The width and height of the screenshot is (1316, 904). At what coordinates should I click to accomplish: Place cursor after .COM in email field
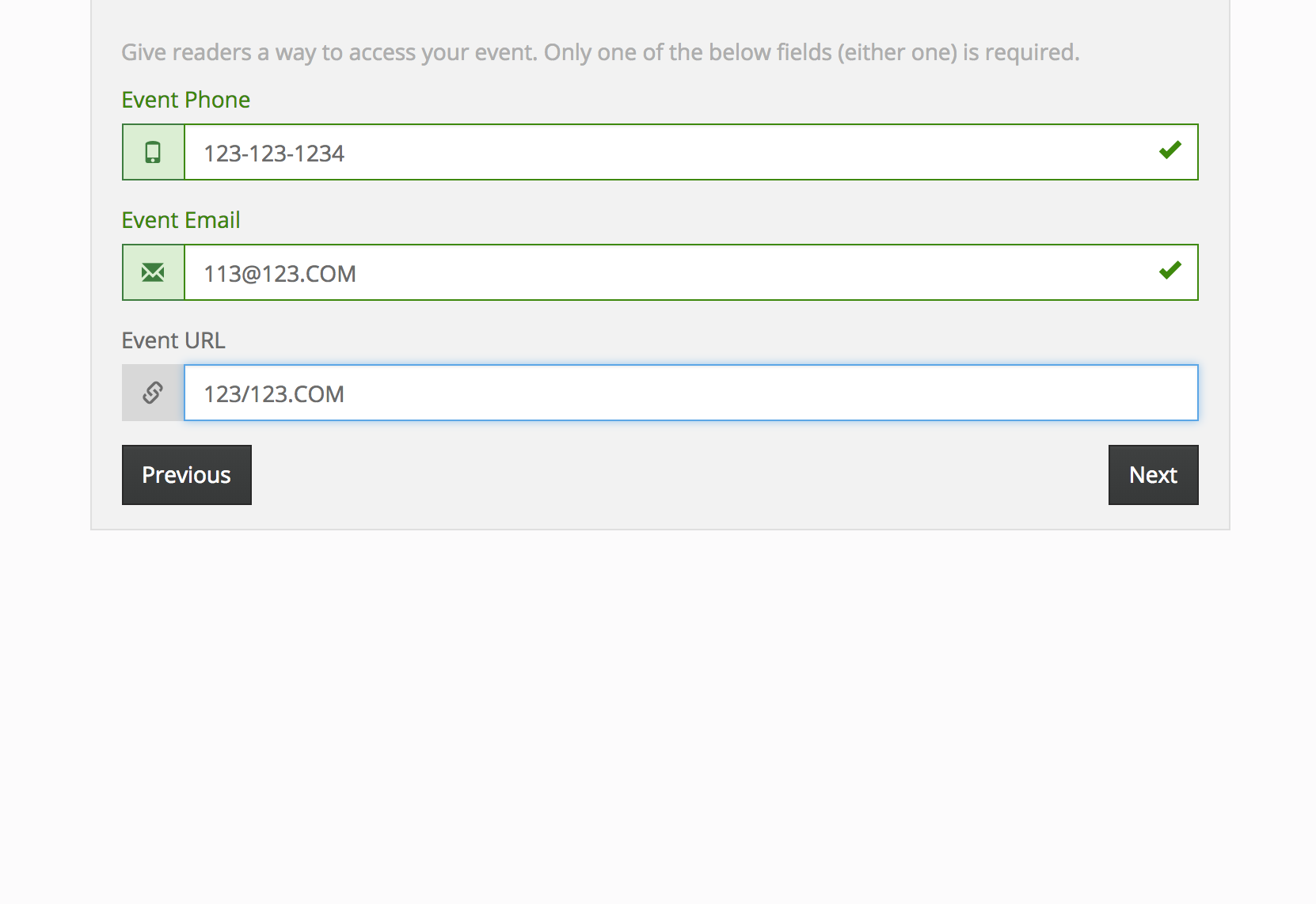click(358, 274)
